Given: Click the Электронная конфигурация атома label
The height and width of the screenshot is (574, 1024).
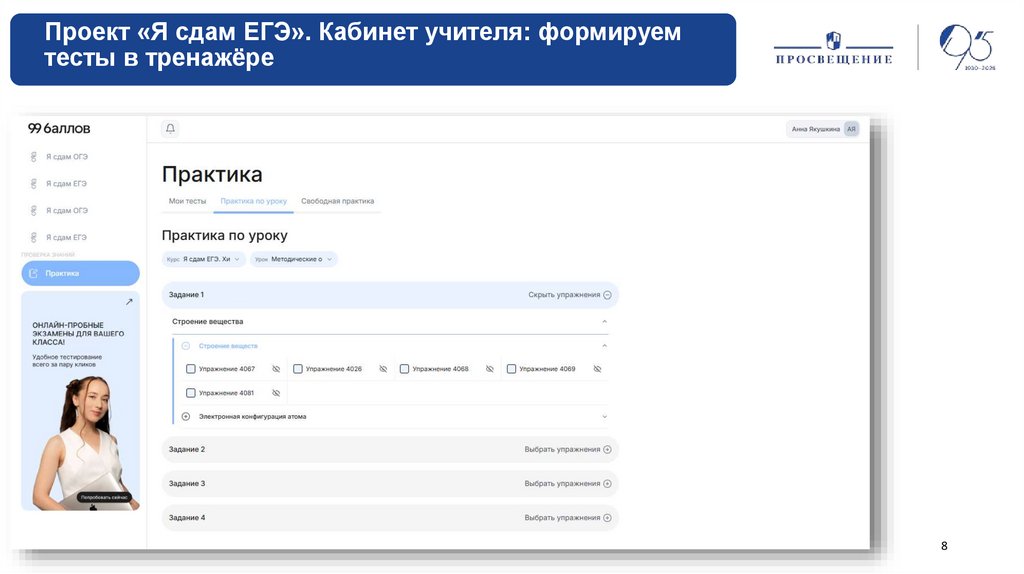Looking at the screenshot, I should 253,417.
